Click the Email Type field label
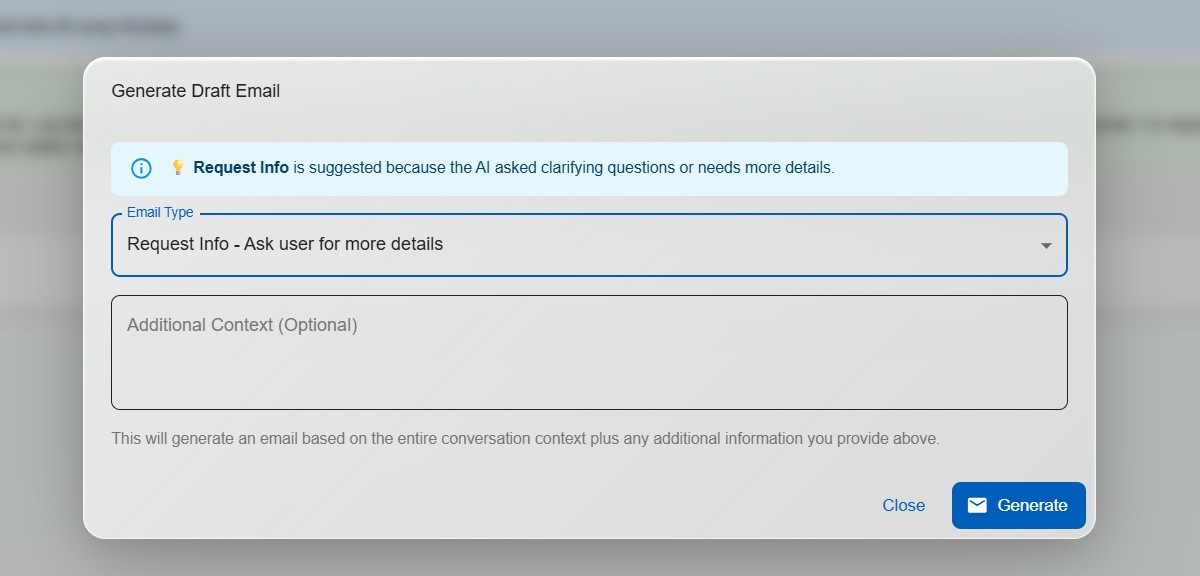 click(x=159, y=212)
